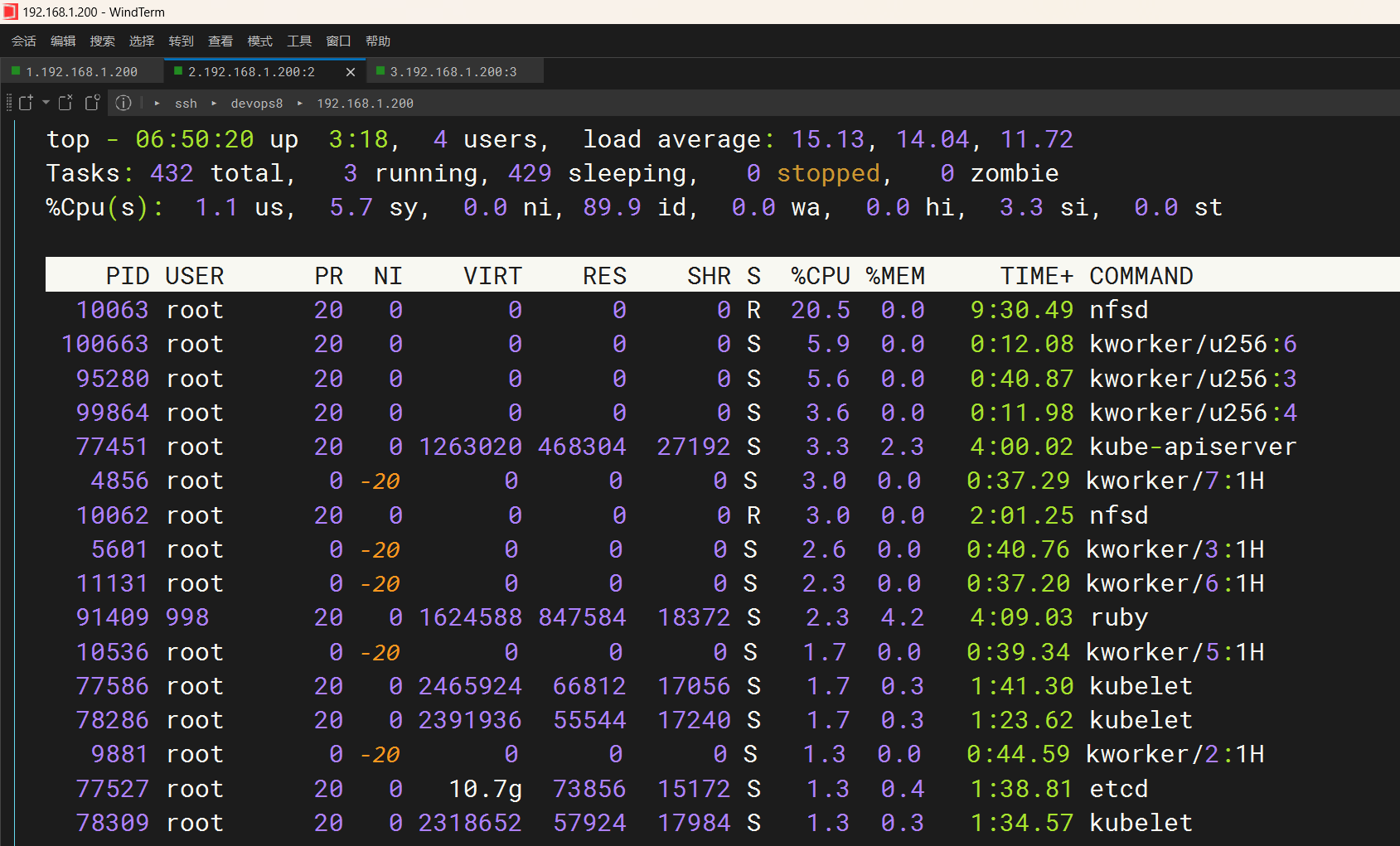Click the session info circle icon
Screen dimensions: 1400x846
point(124,103)
